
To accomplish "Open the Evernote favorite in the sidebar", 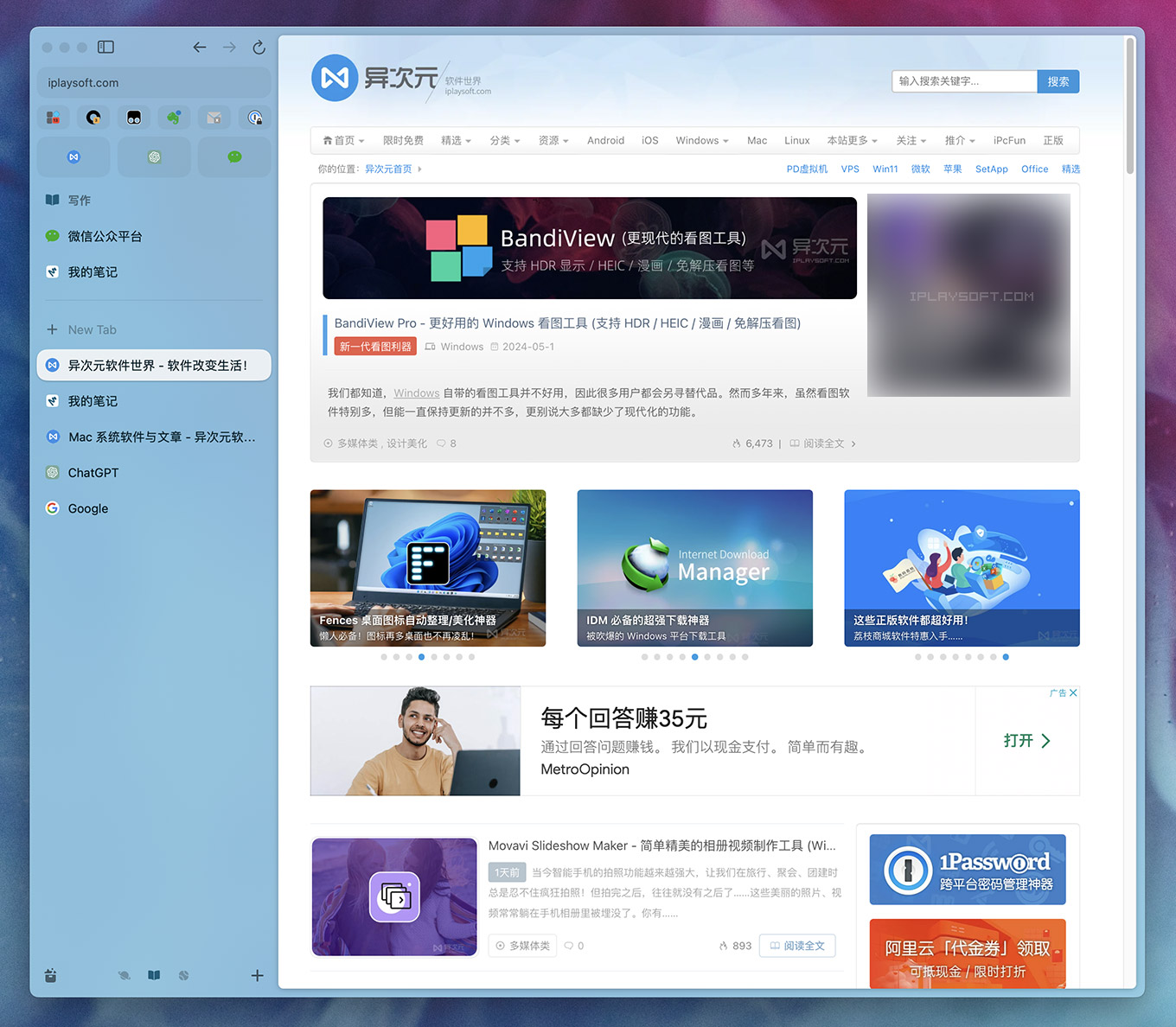I will [x=174, y=117].
